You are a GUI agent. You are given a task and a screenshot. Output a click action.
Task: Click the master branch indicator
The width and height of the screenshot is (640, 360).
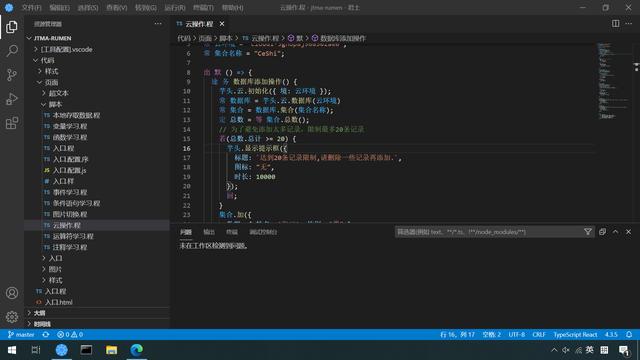pos(21,335)
